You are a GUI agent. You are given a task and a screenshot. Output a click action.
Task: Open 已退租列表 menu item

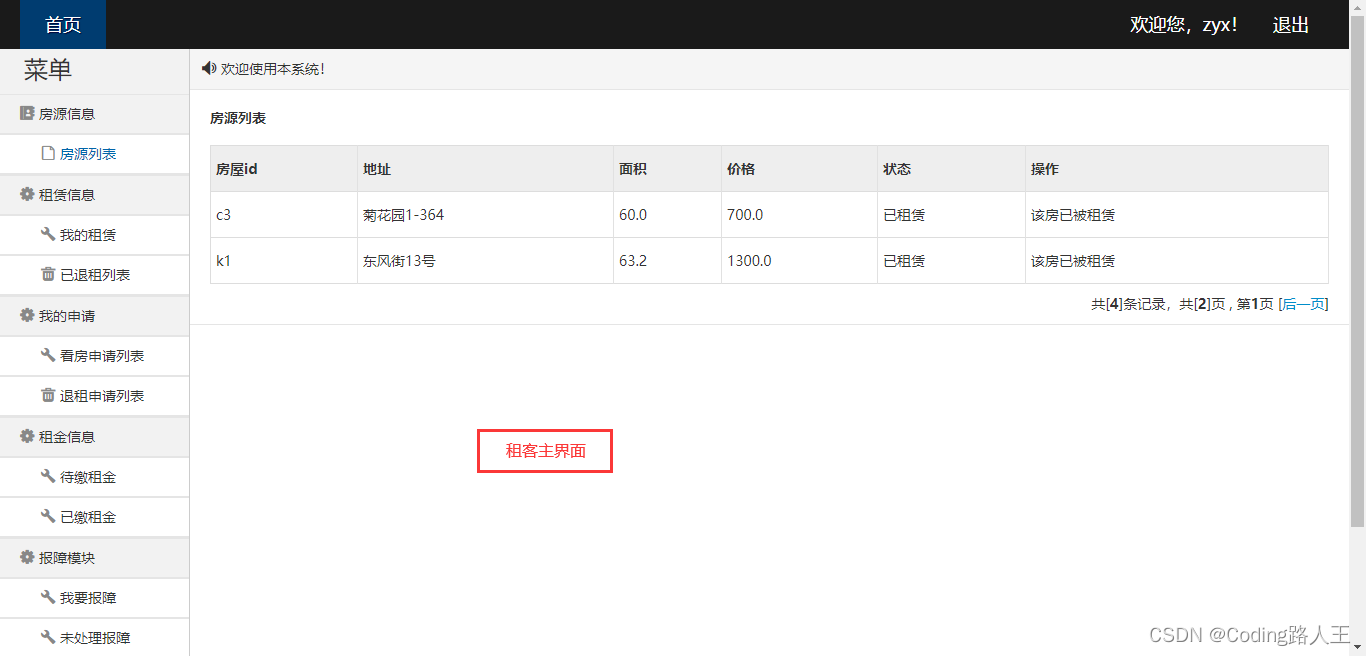point(95,275)
